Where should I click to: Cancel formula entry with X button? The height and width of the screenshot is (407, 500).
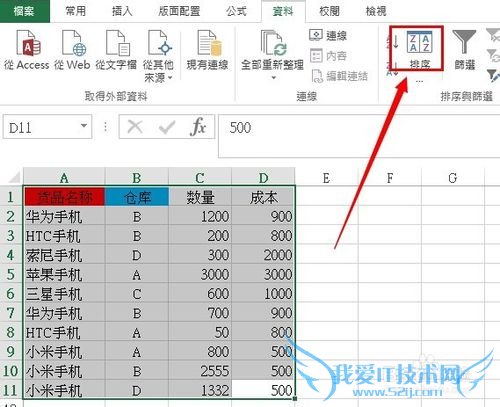135,127
